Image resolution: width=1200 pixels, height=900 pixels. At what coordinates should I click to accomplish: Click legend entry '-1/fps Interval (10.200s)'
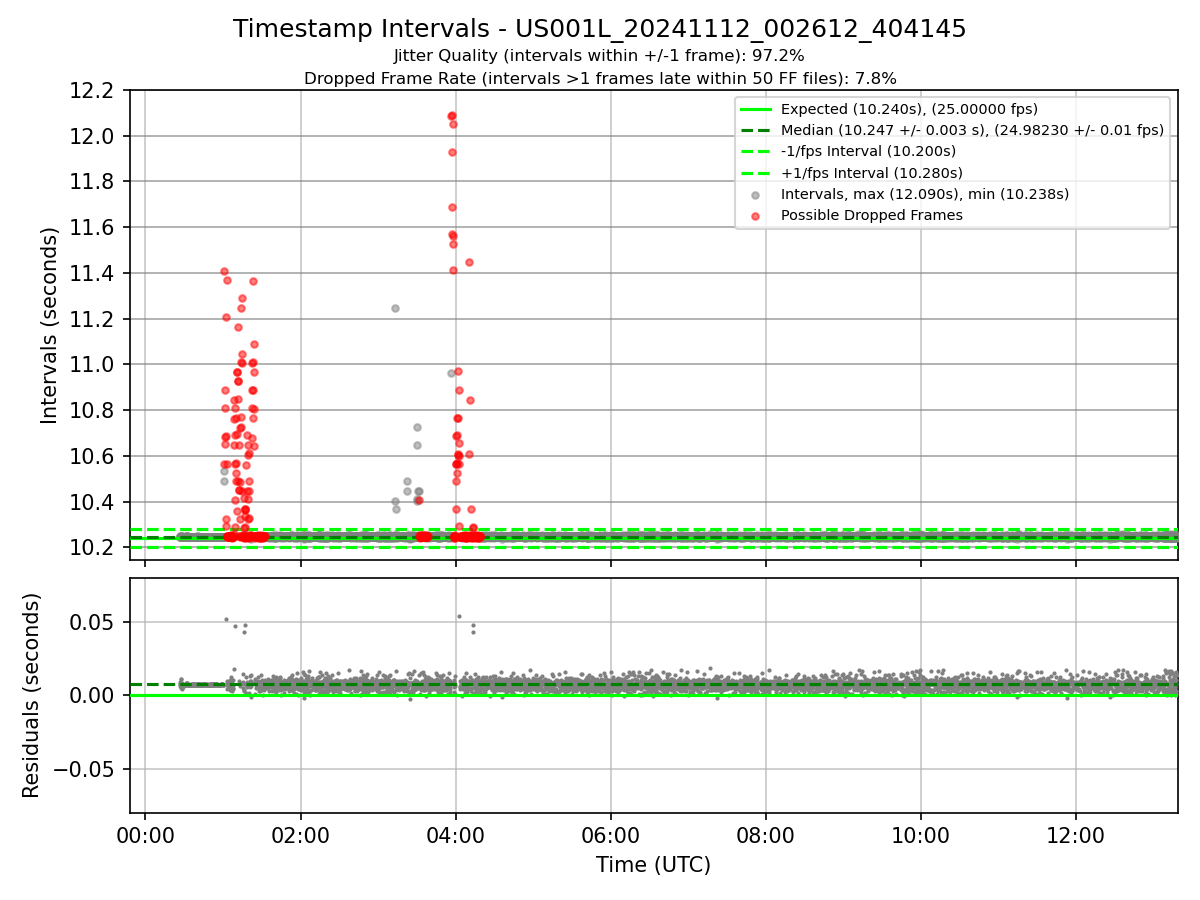click(x=868, y=151)
